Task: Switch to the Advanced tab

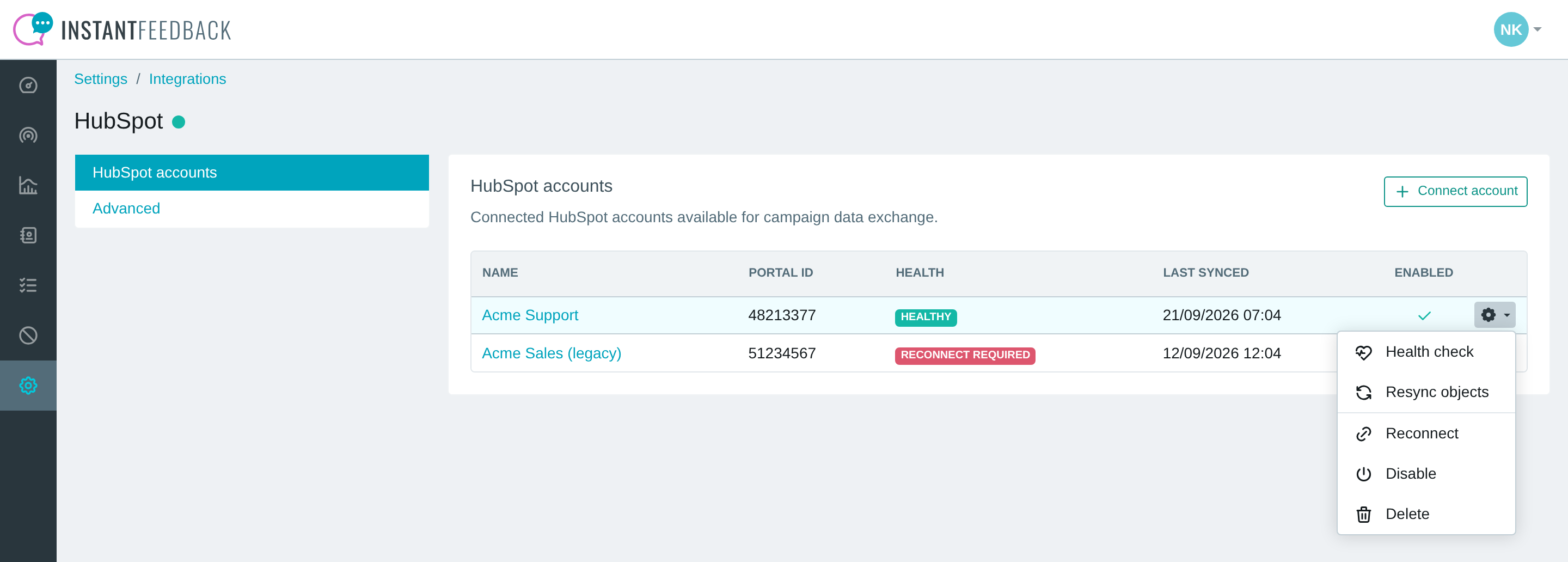Action: click(x=252, y=208)
